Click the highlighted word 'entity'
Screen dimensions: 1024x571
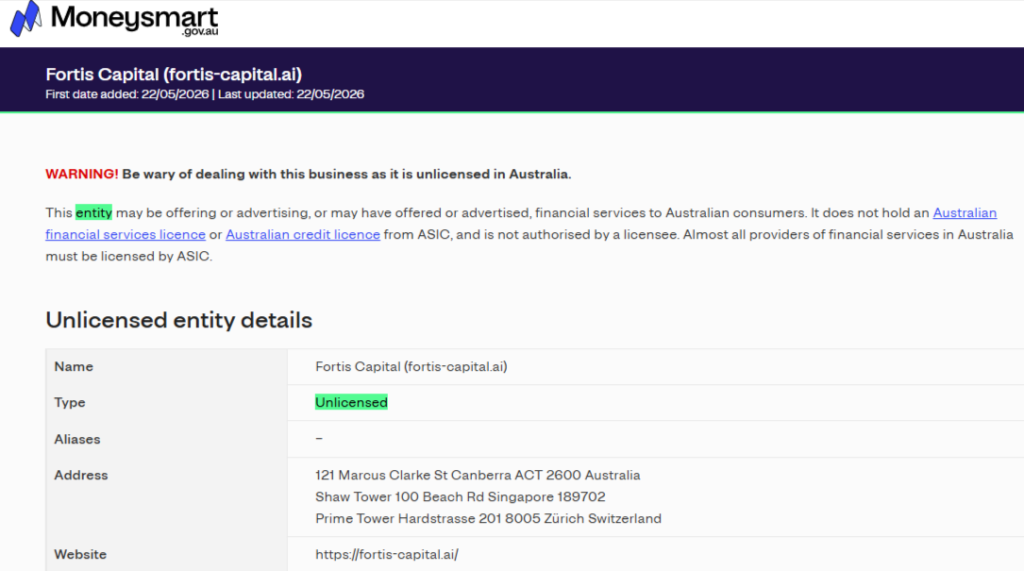pyautogui.click(x=93, y=212)
